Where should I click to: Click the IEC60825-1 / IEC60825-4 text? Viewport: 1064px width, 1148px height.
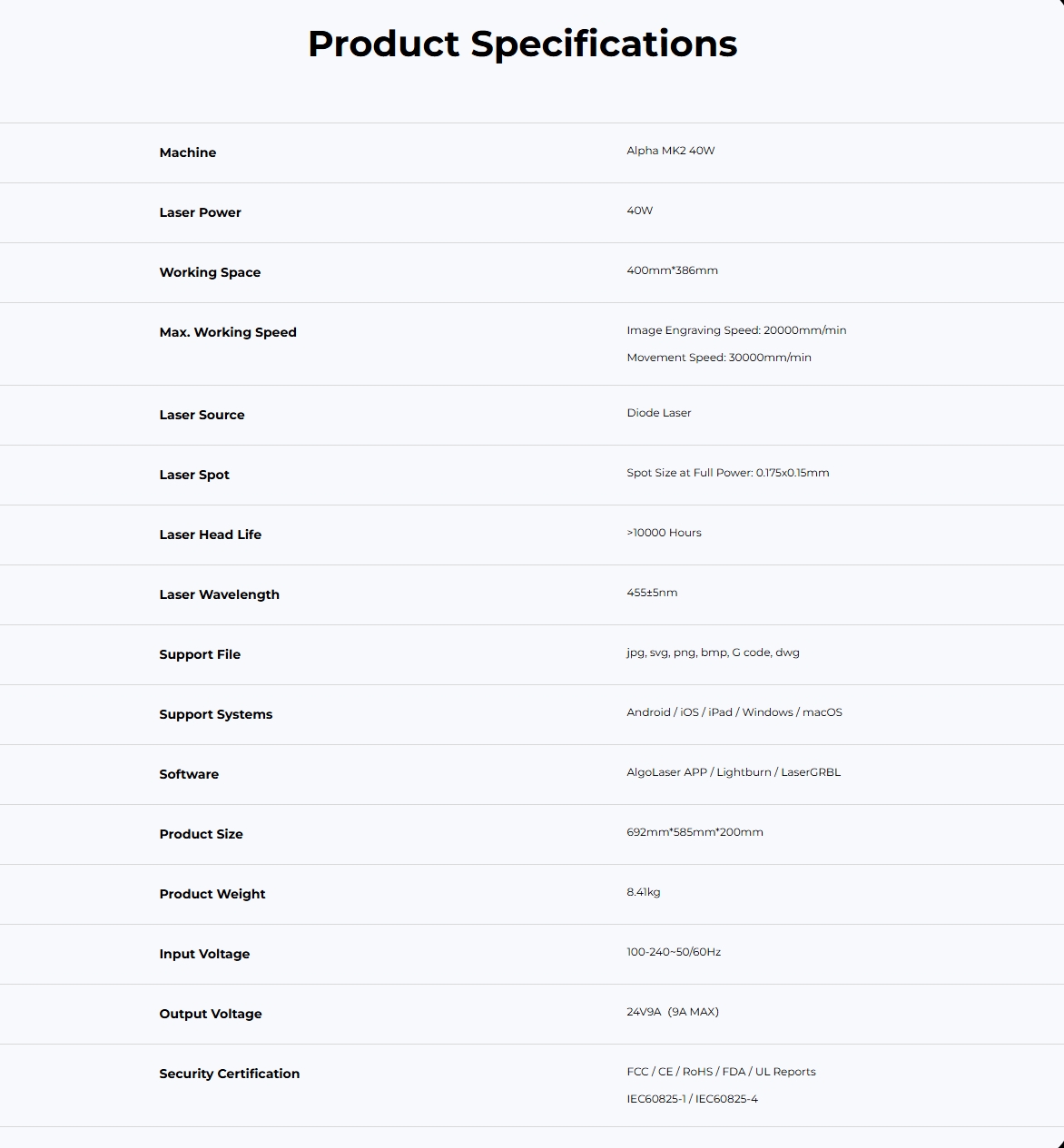[x=692, y=1099]
